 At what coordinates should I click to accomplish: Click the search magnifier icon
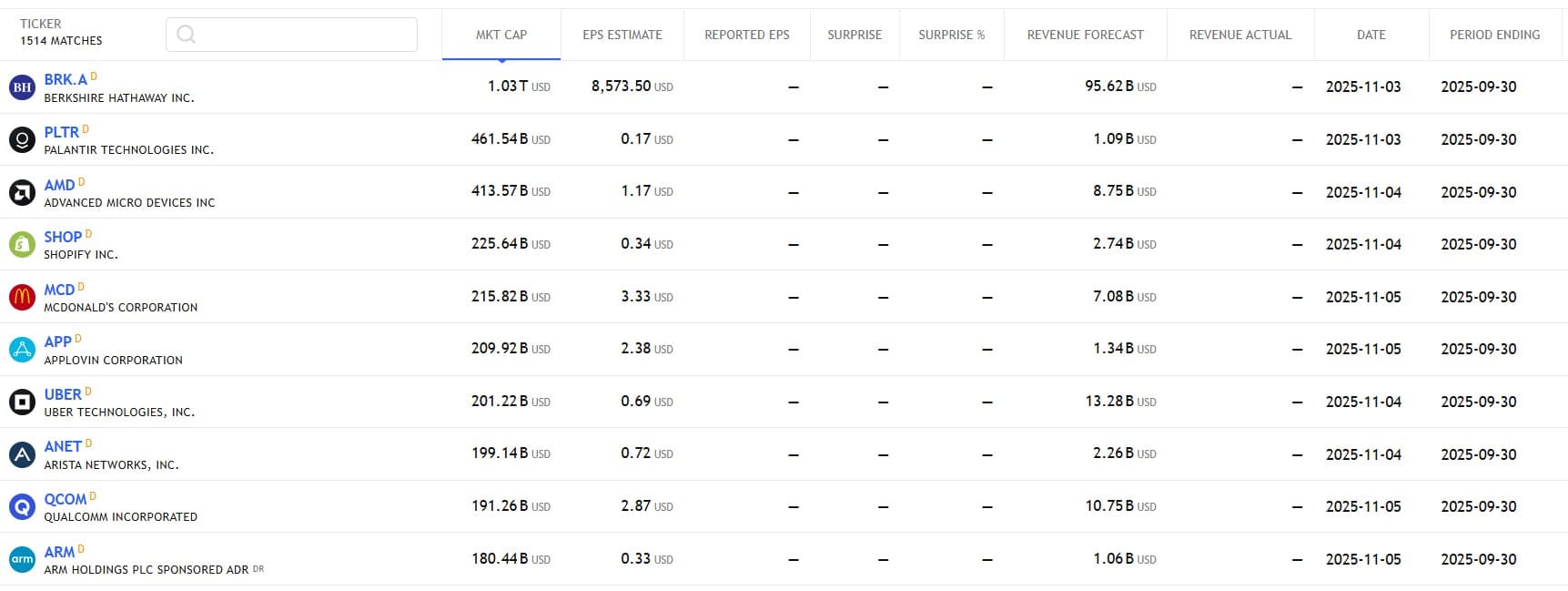(x=187, y=35)
